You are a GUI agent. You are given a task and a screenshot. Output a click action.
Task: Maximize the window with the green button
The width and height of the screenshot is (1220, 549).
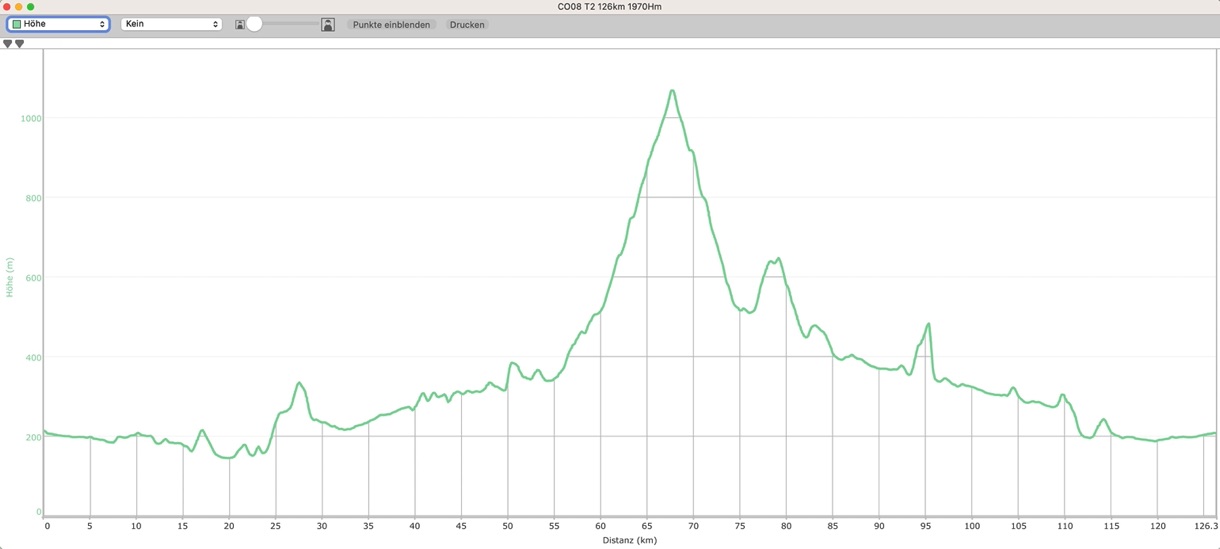[x=31, y=7]
